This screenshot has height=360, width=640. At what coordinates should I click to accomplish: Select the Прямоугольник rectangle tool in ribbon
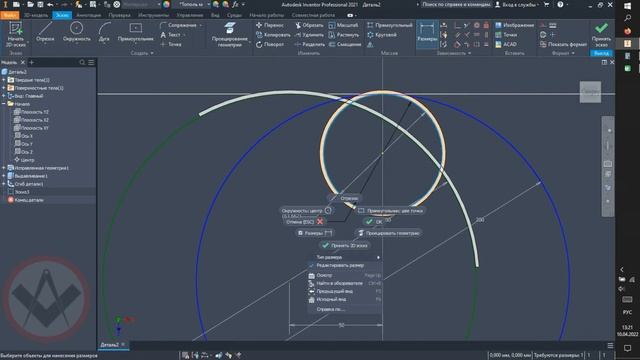(136, 32)
